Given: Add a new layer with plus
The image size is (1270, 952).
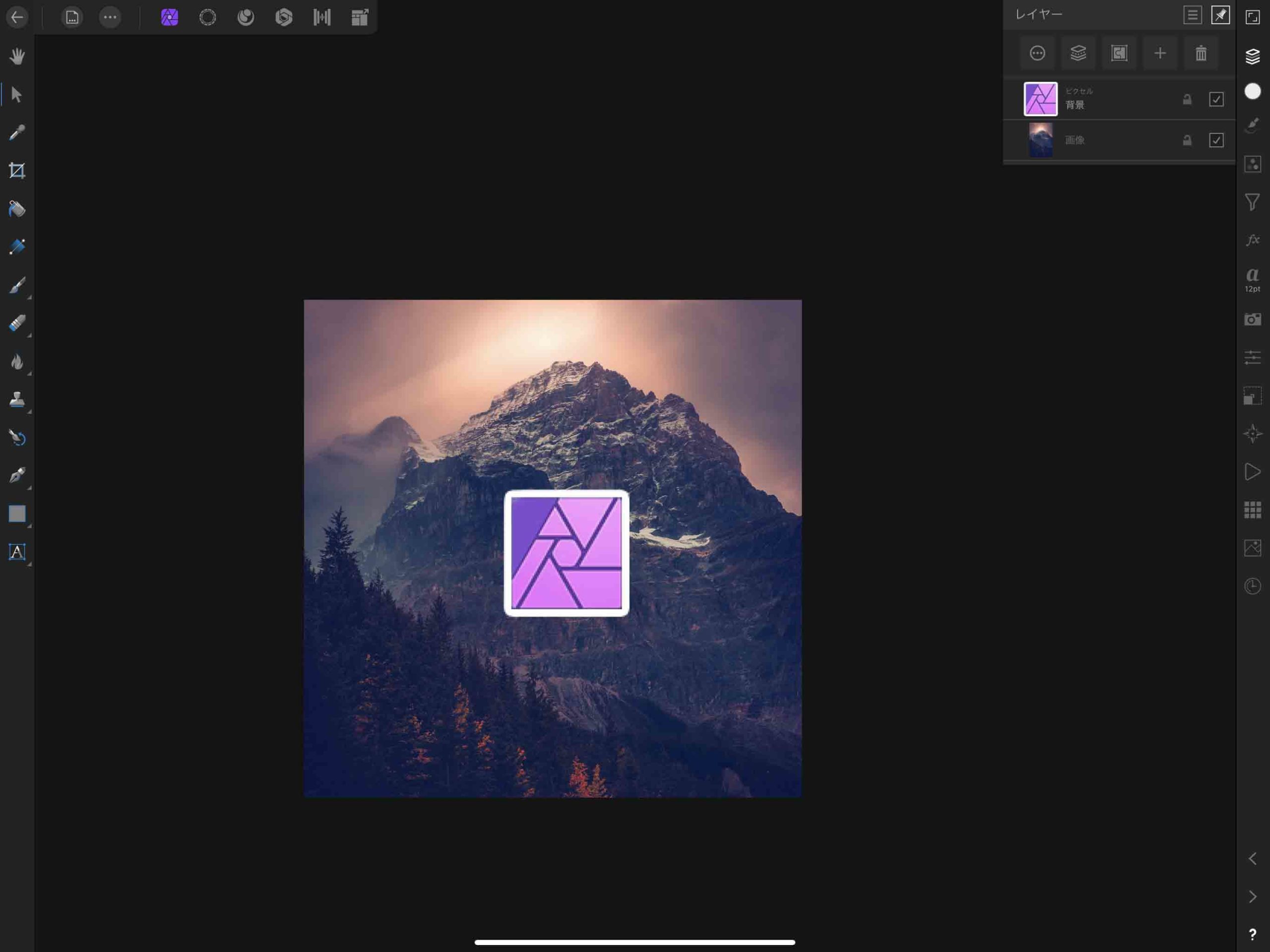Looking at the screenshot, I should pyautogui.click(x=1160, y=54).
